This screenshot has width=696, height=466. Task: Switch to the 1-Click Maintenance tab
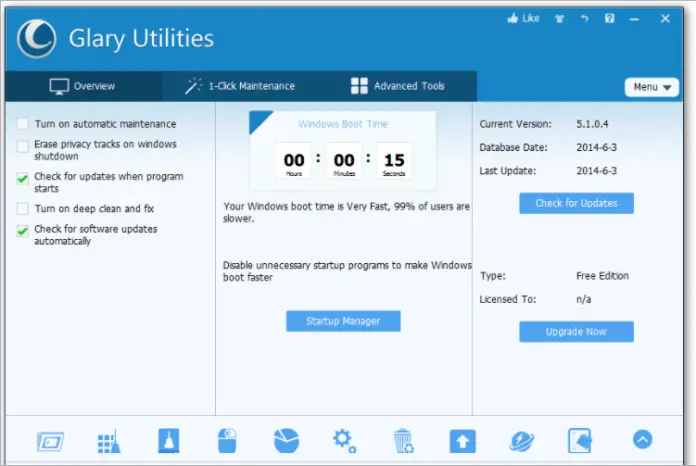tap(240, 86)
